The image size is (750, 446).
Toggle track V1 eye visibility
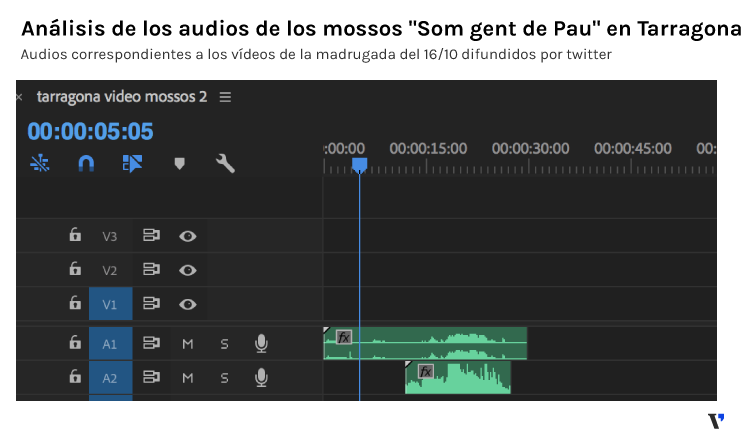(187, 304)
